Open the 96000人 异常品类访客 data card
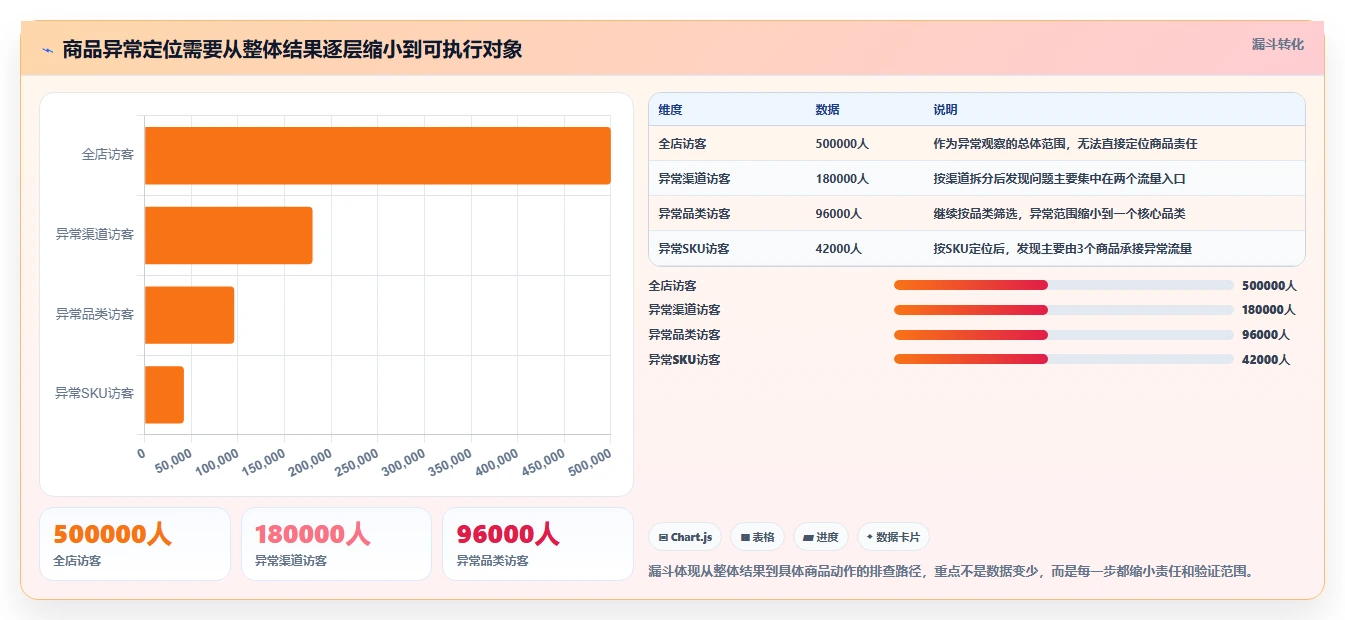Screen dimensions: 1345x620 [x=538, y=544]
